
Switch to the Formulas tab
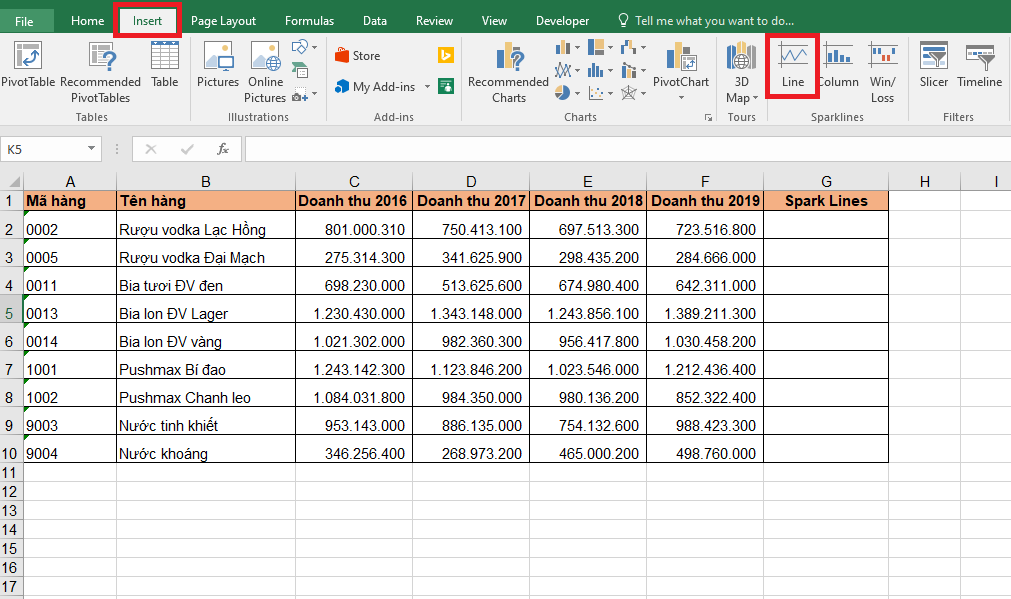[x=309, y=20]
